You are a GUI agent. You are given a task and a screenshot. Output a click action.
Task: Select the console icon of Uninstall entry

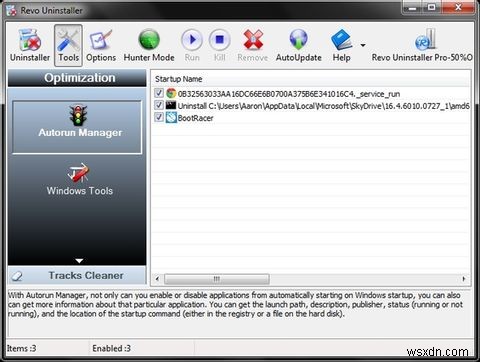[x=171, y=105]
